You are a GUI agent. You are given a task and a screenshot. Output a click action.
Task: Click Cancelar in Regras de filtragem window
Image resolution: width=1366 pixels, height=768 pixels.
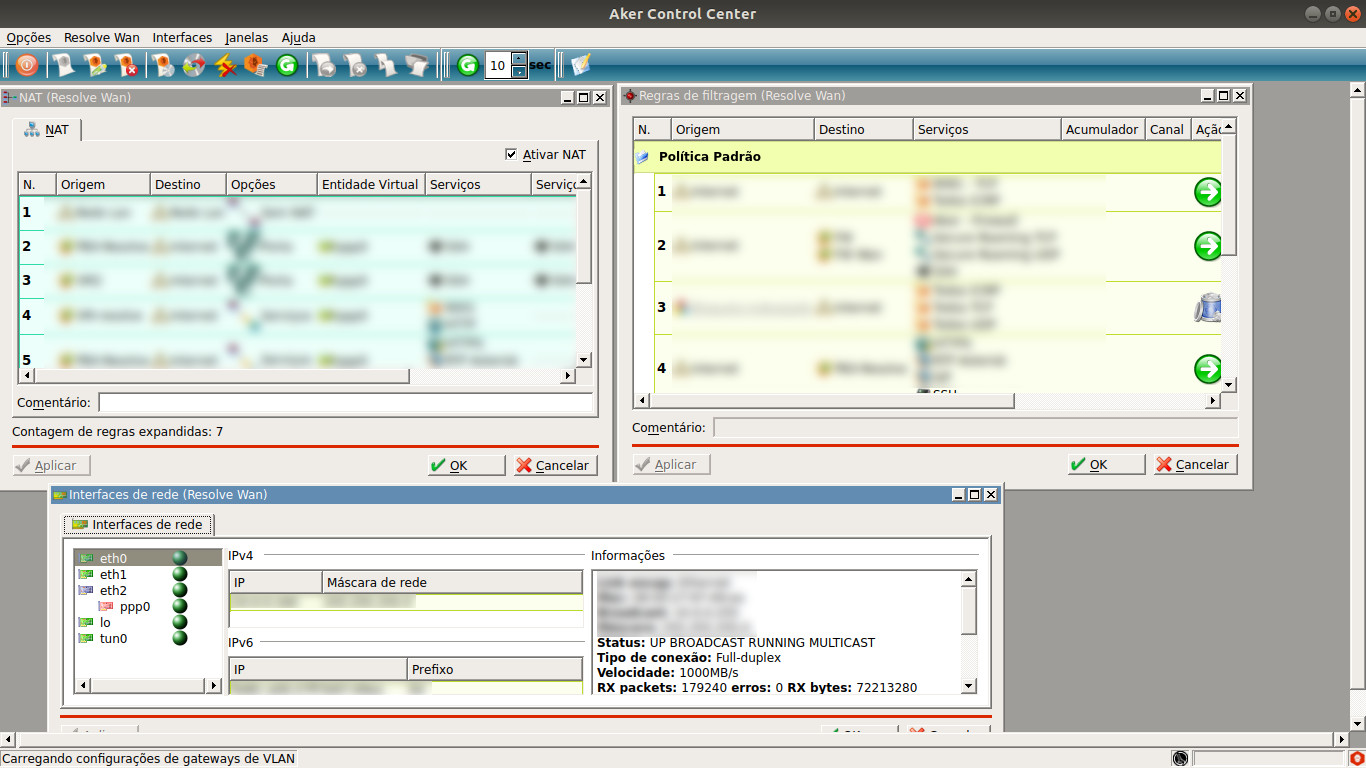click(x=1196, y=465)
